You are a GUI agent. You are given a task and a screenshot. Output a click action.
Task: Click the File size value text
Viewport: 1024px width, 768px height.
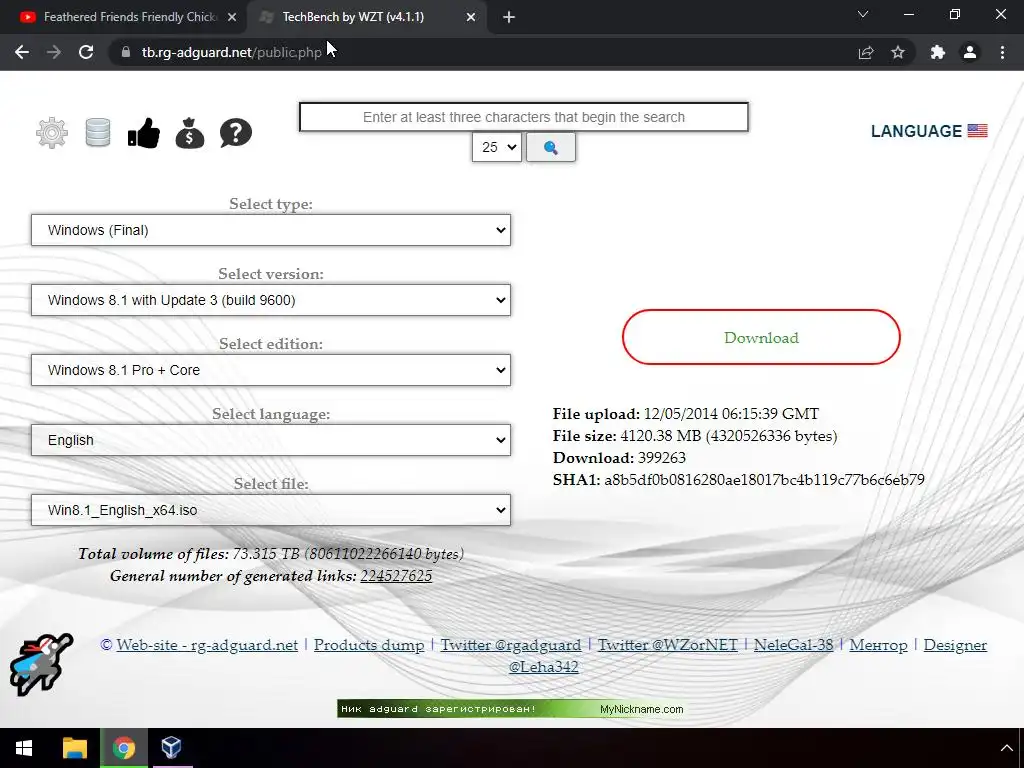728,436
